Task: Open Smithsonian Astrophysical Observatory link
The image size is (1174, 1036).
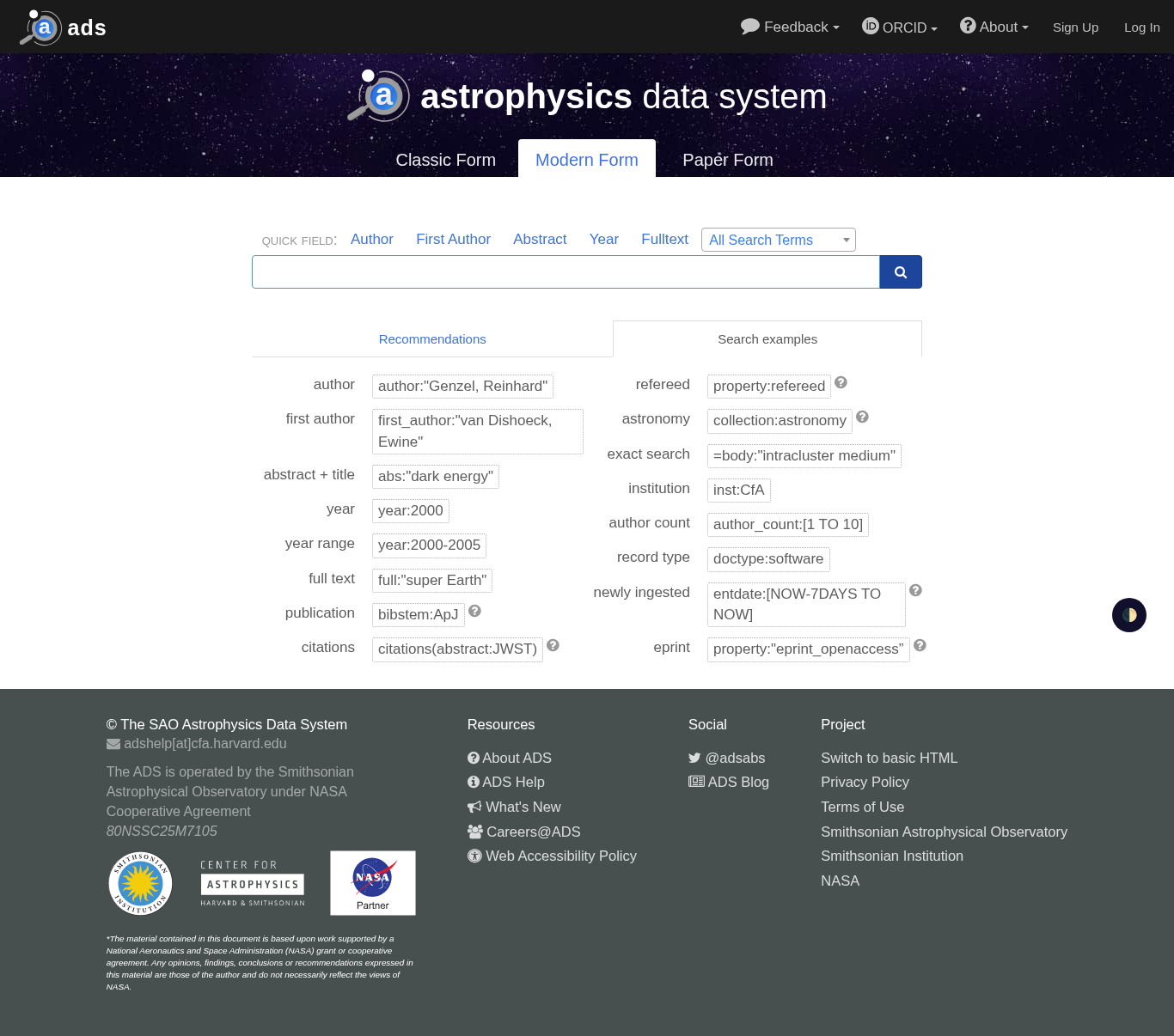Action: 944,832
